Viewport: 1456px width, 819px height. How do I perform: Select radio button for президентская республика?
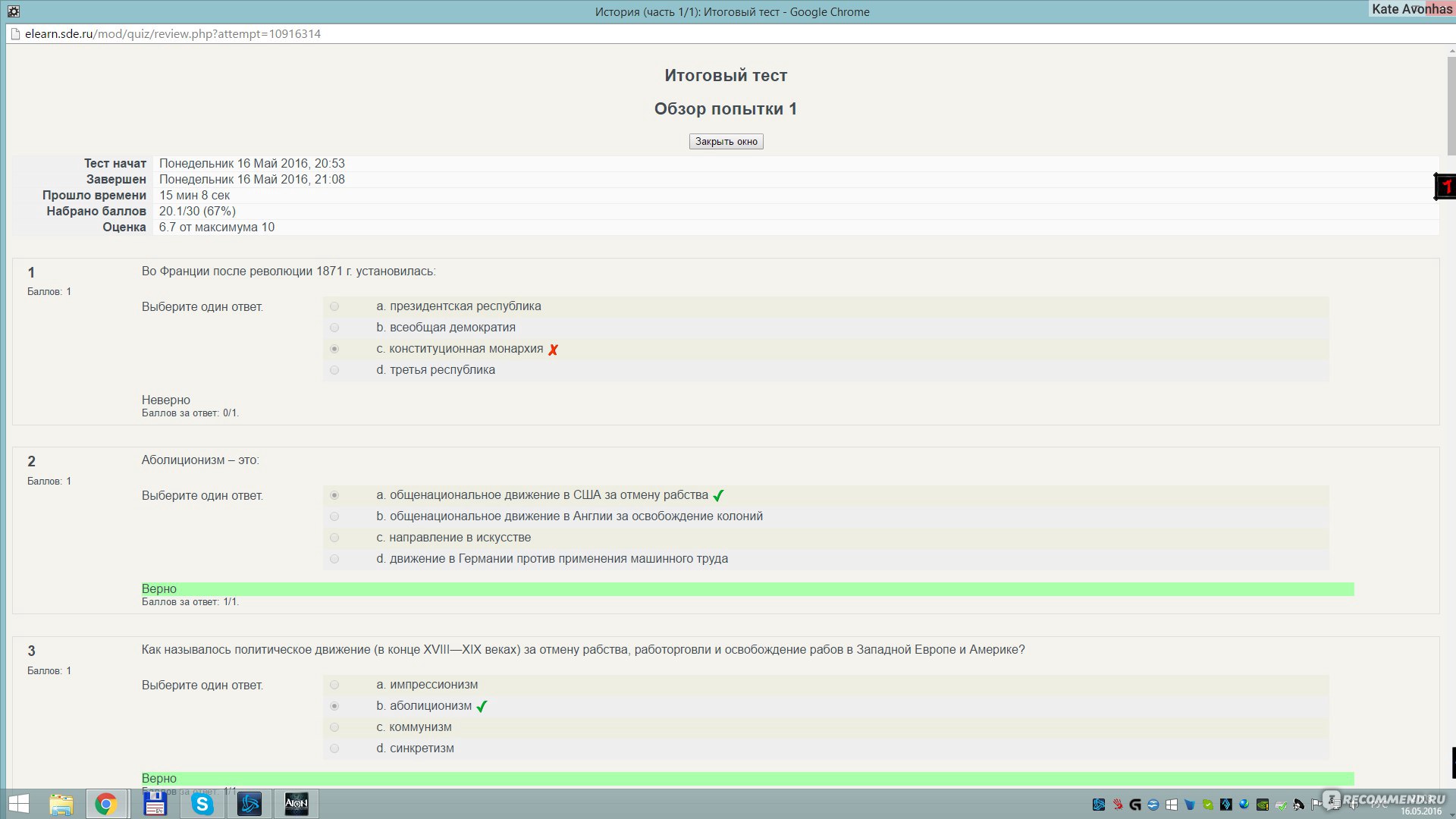pos(334,306)
